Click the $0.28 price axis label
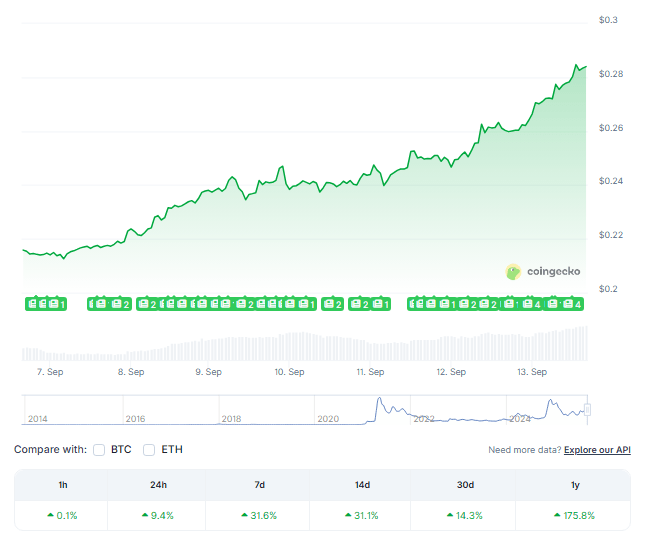The height and width of the screenshot is (540, 655). (611, 74)
